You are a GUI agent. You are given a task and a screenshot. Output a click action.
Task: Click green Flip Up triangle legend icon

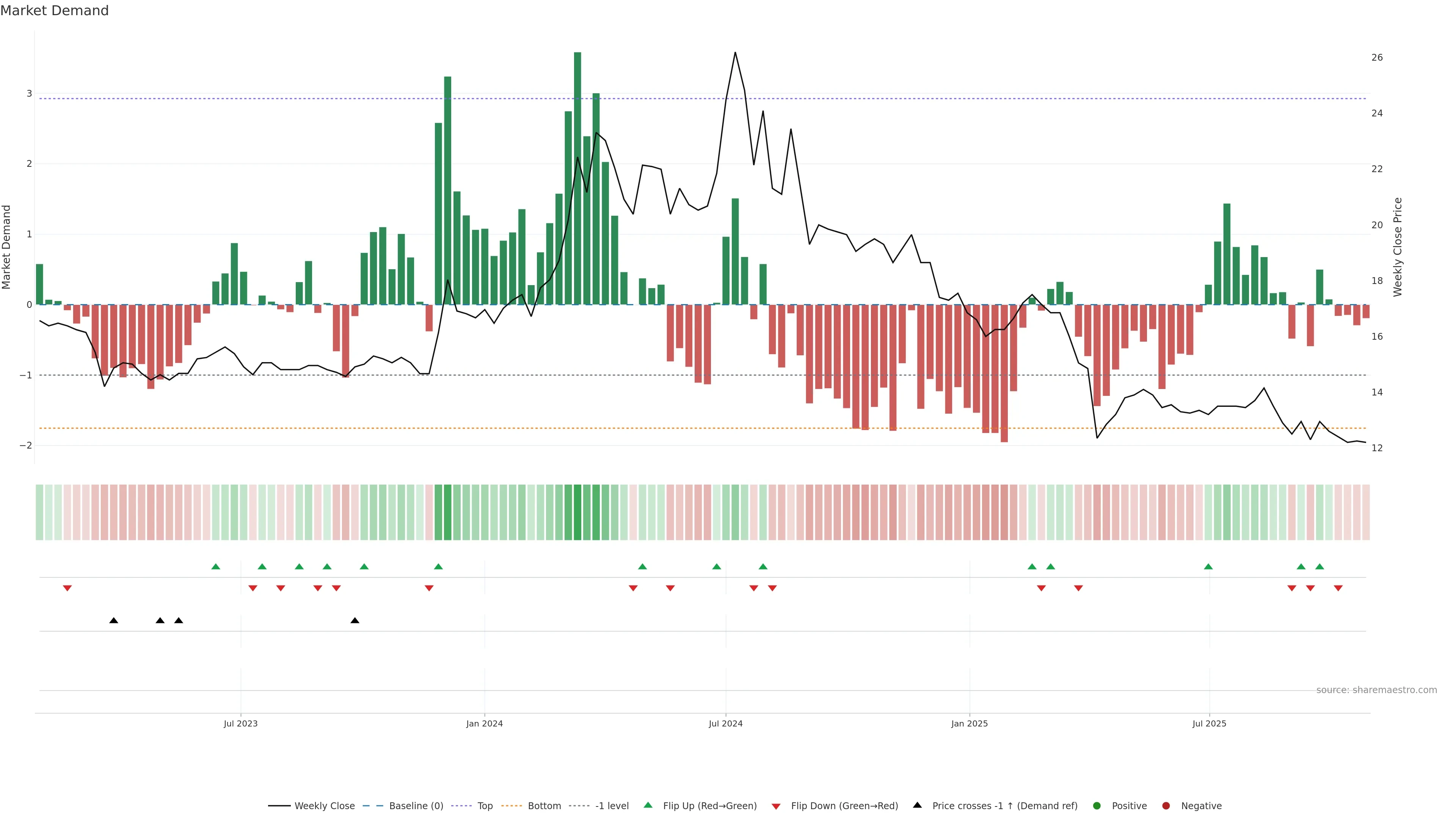point(648,805)
